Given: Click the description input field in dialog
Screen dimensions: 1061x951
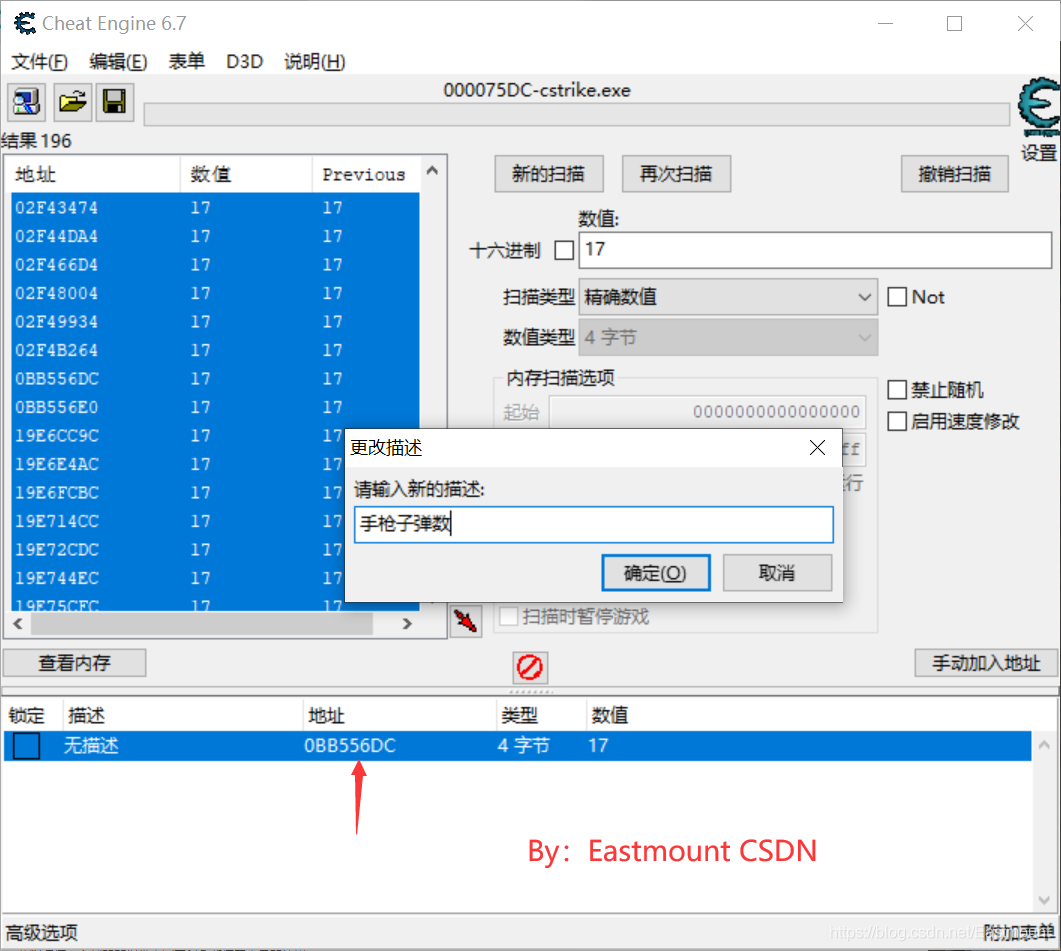Looking at the screenshot, I should click(593, 525).
